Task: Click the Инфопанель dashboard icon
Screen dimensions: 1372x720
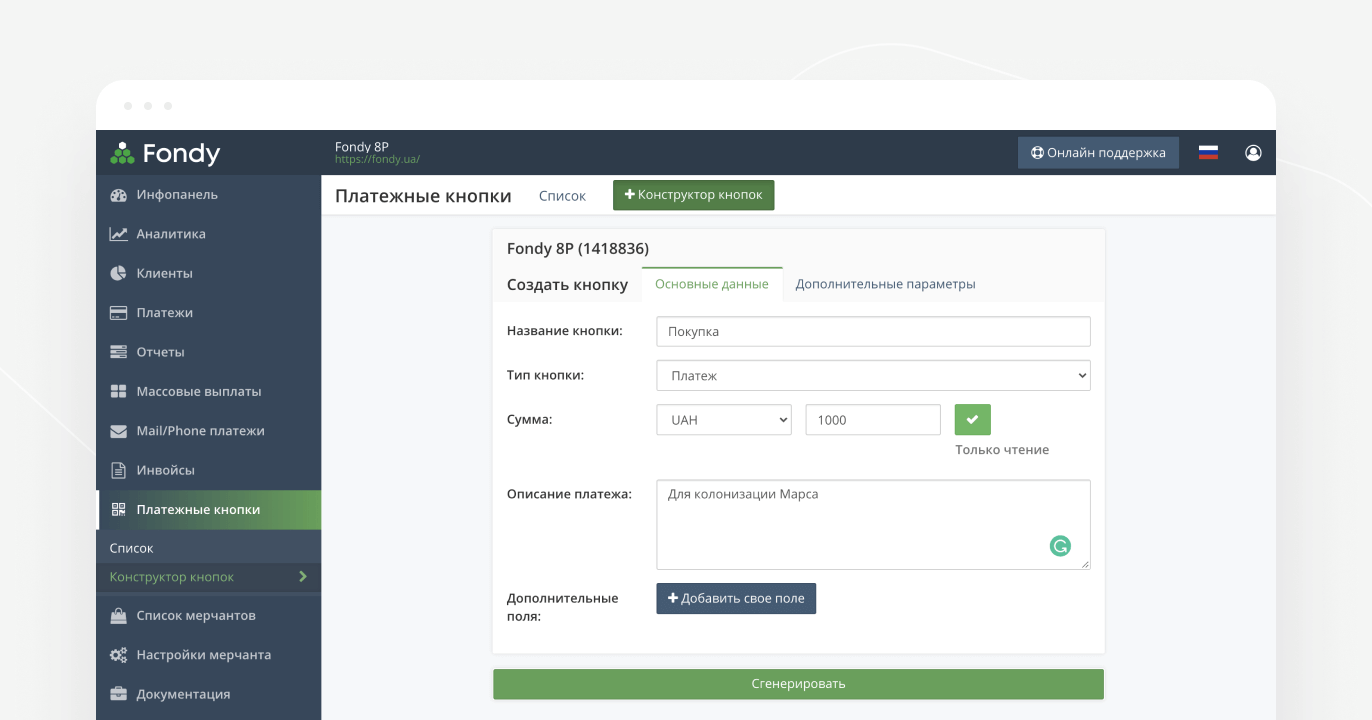Action: [x=118, y=195]
